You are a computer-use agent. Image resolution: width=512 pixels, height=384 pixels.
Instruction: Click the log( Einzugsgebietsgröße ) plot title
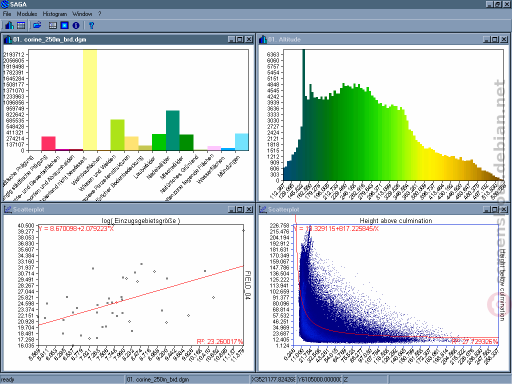[x=141, y=220]
